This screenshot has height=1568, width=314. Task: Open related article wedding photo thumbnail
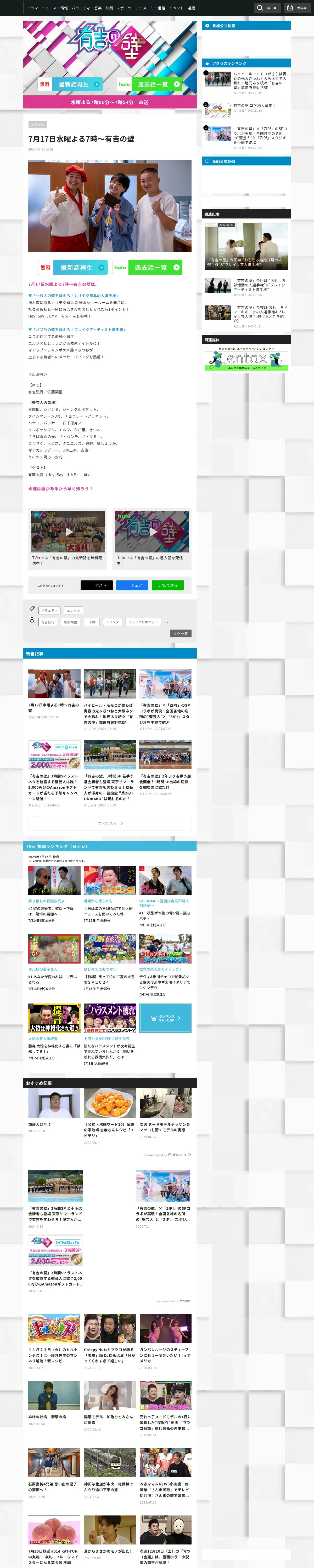point(246,246)
